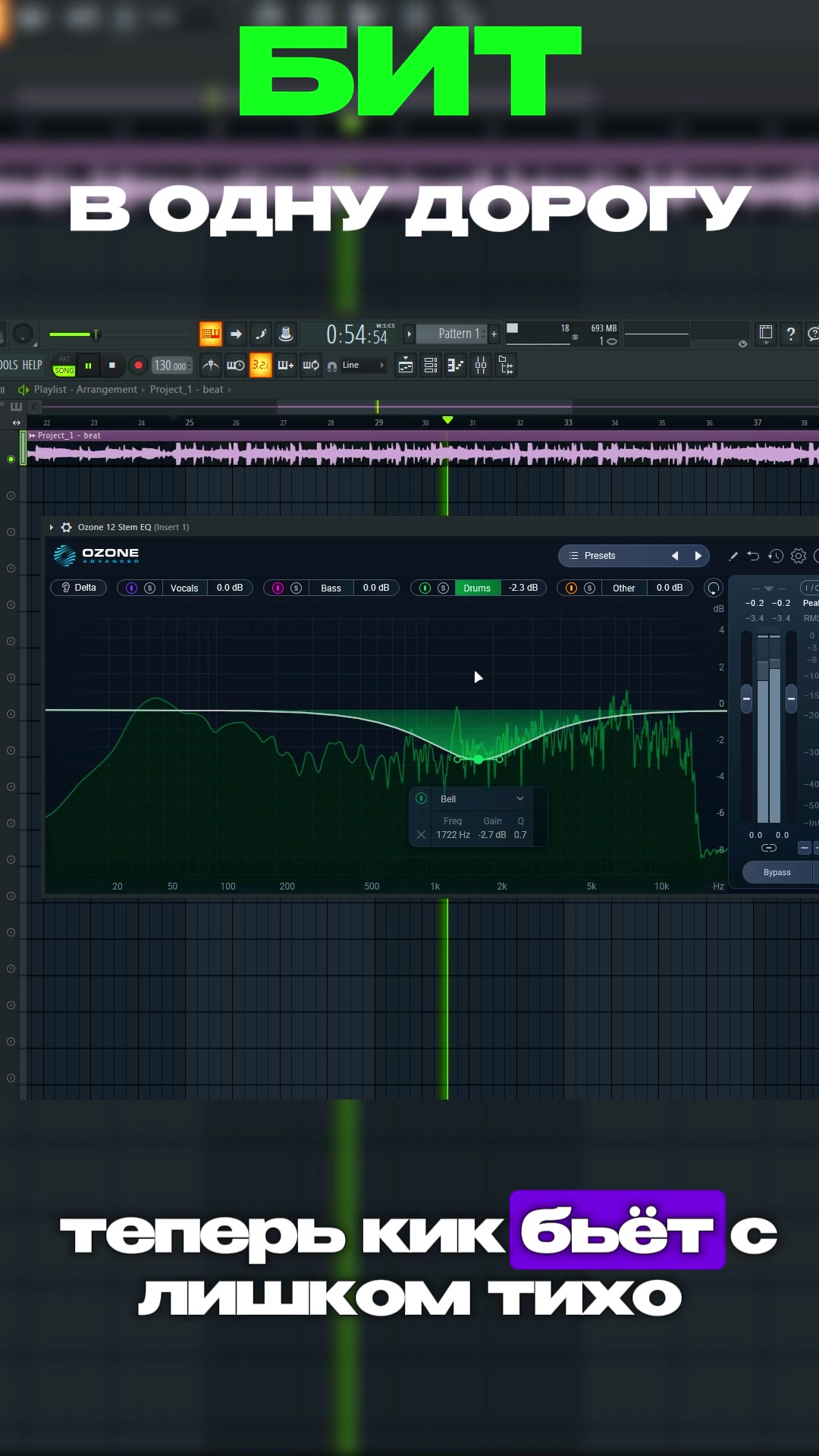Screen dimensions: 819x1456
Task: Click the question mark help icon
Action: click(x=791, y=334)
